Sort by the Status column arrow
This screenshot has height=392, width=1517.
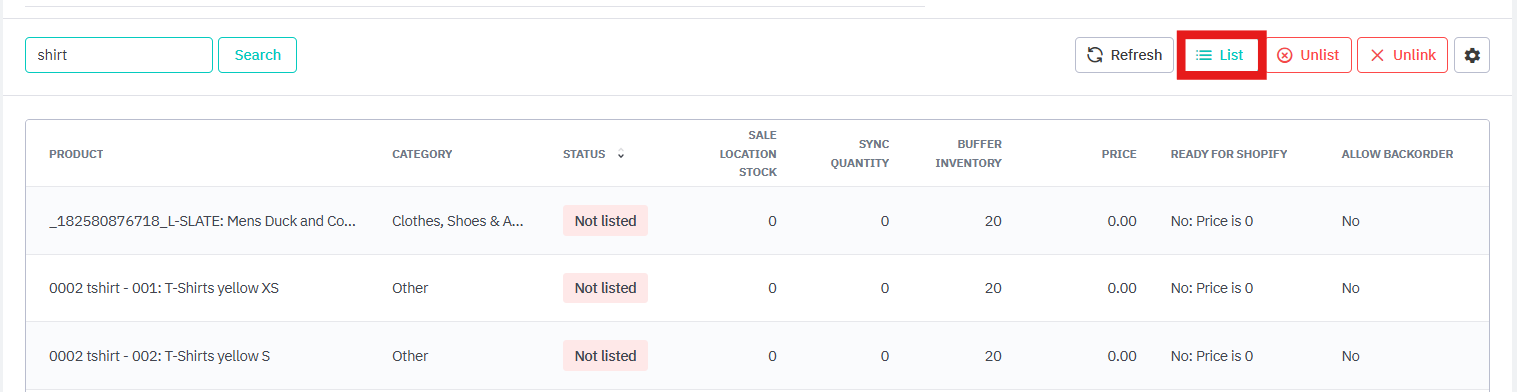621,154
